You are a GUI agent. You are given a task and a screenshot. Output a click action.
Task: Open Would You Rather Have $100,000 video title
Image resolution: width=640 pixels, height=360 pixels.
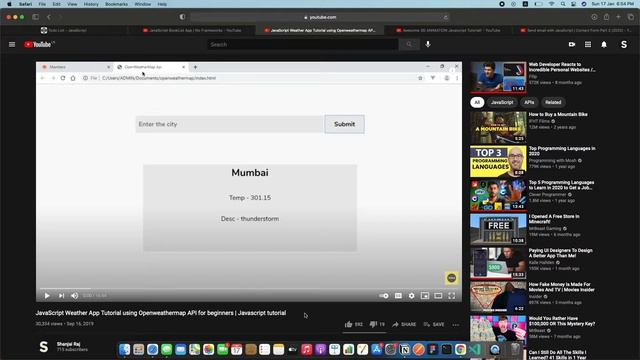click(562, 321)
